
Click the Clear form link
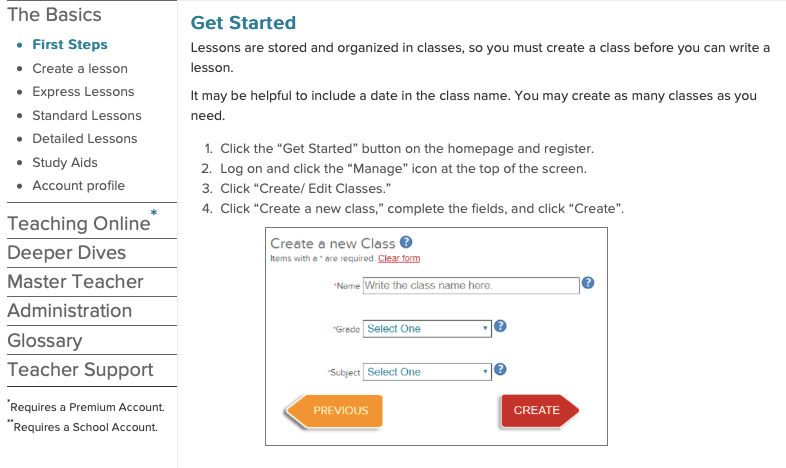pyautogui.click(x=399, y=258)
